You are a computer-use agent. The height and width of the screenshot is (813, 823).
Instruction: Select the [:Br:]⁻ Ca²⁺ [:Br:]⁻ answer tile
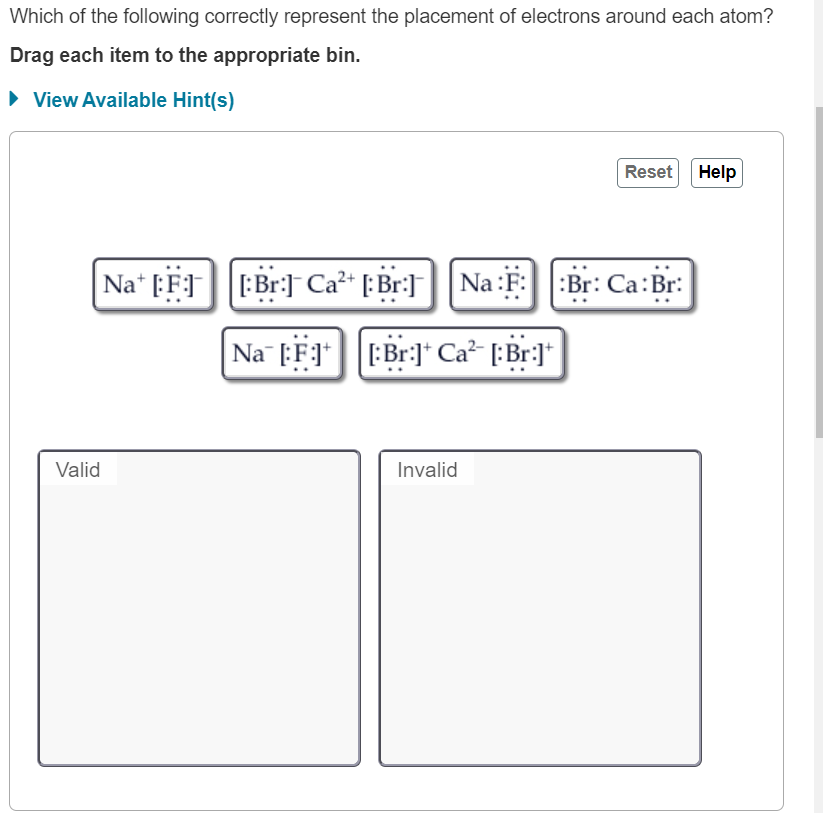pos(330,284)
